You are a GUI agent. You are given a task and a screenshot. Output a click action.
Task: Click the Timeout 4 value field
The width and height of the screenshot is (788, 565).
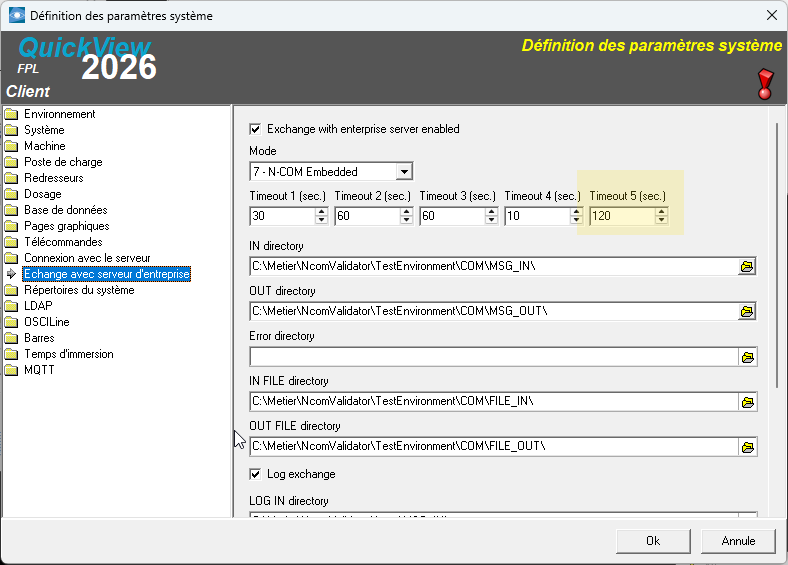[x=537, y=216]
